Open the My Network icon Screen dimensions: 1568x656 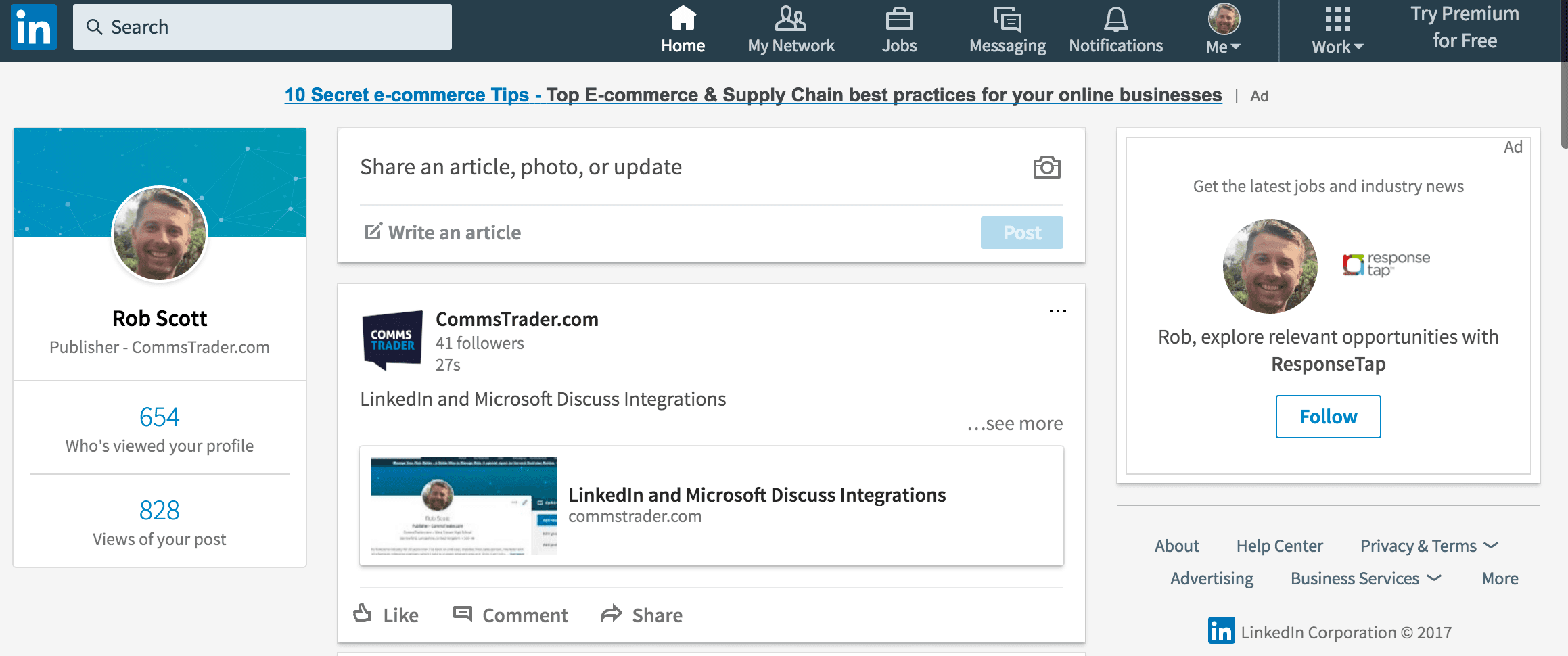pos(791,19)
